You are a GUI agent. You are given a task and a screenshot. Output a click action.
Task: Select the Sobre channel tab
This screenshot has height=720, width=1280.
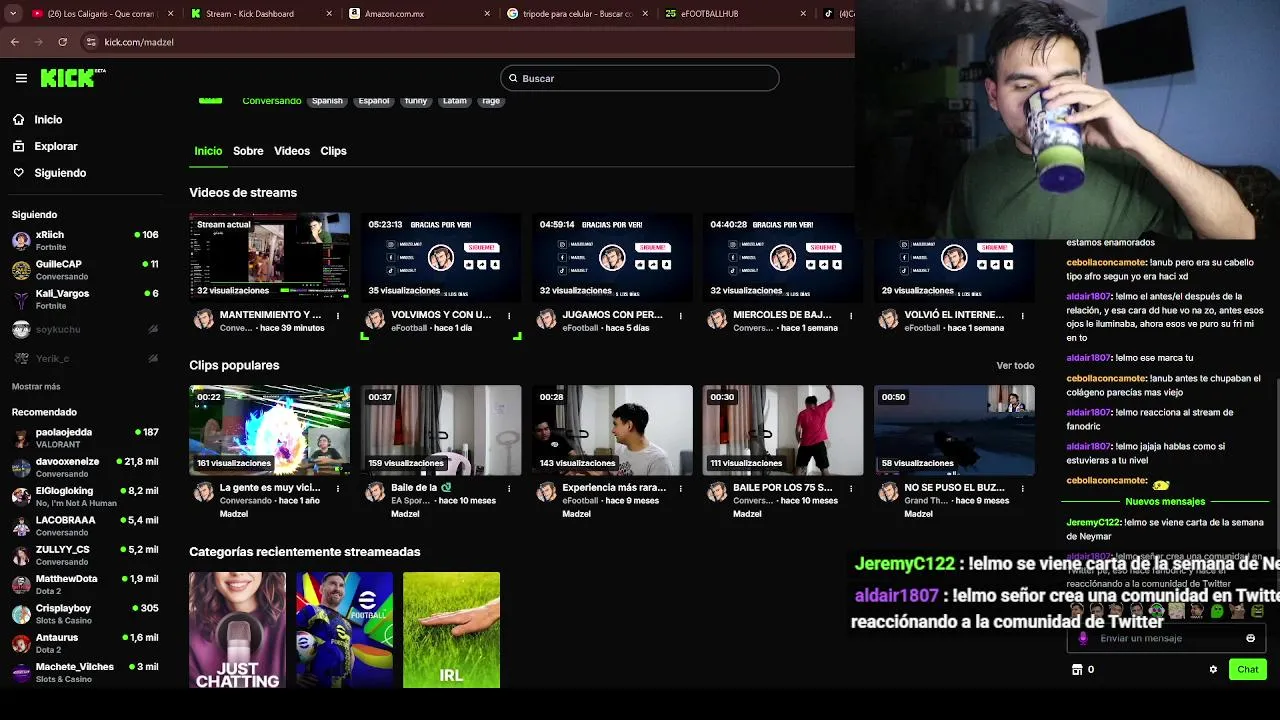248,151
